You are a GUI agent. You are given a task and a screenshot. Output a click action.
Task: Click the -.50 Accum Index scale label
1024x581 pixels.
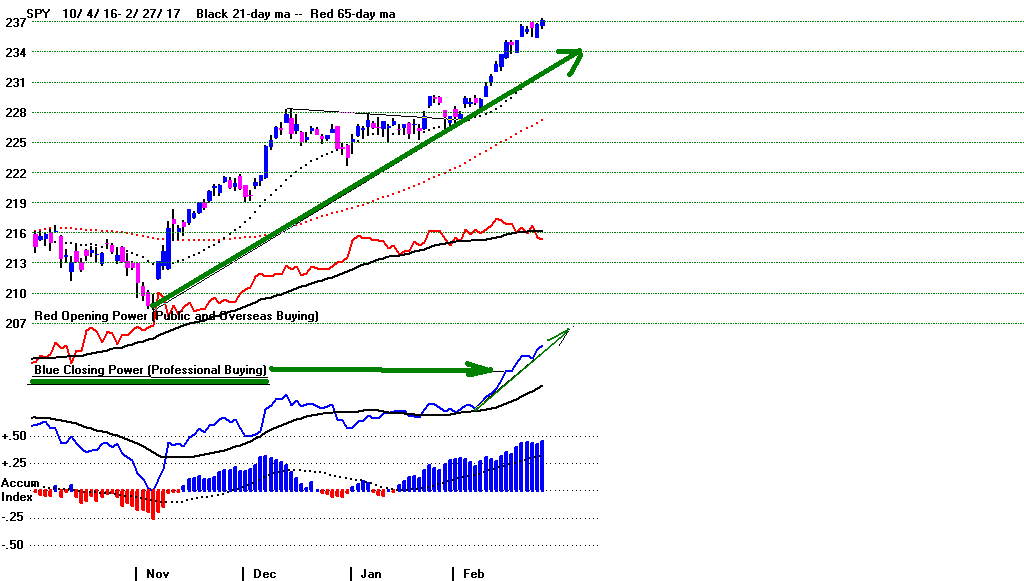(16, 545)
